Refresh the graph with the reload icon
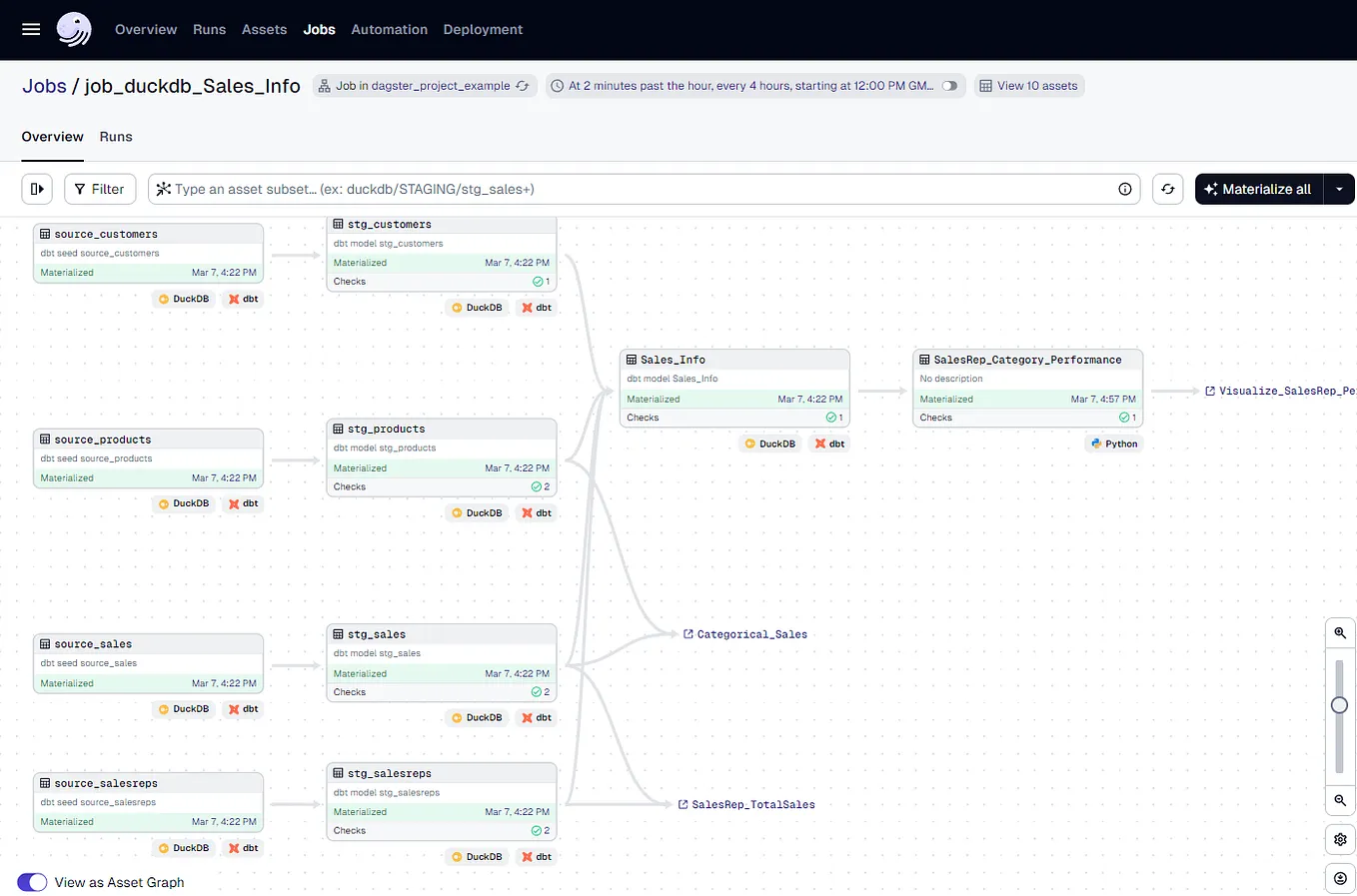The width and height of the screenshot is (1357, 896). (x=1167, y=189)
